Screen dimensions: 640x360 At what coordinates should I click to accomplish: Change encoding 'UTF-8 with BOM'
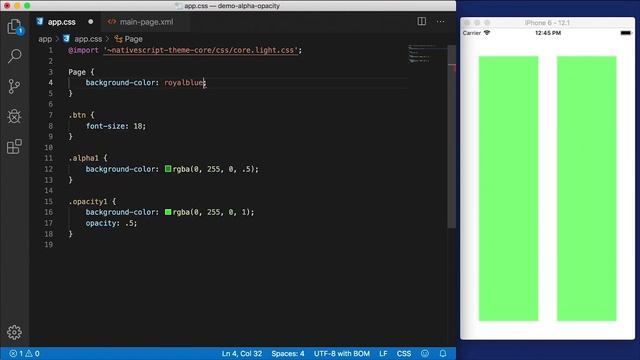(342, 353)
